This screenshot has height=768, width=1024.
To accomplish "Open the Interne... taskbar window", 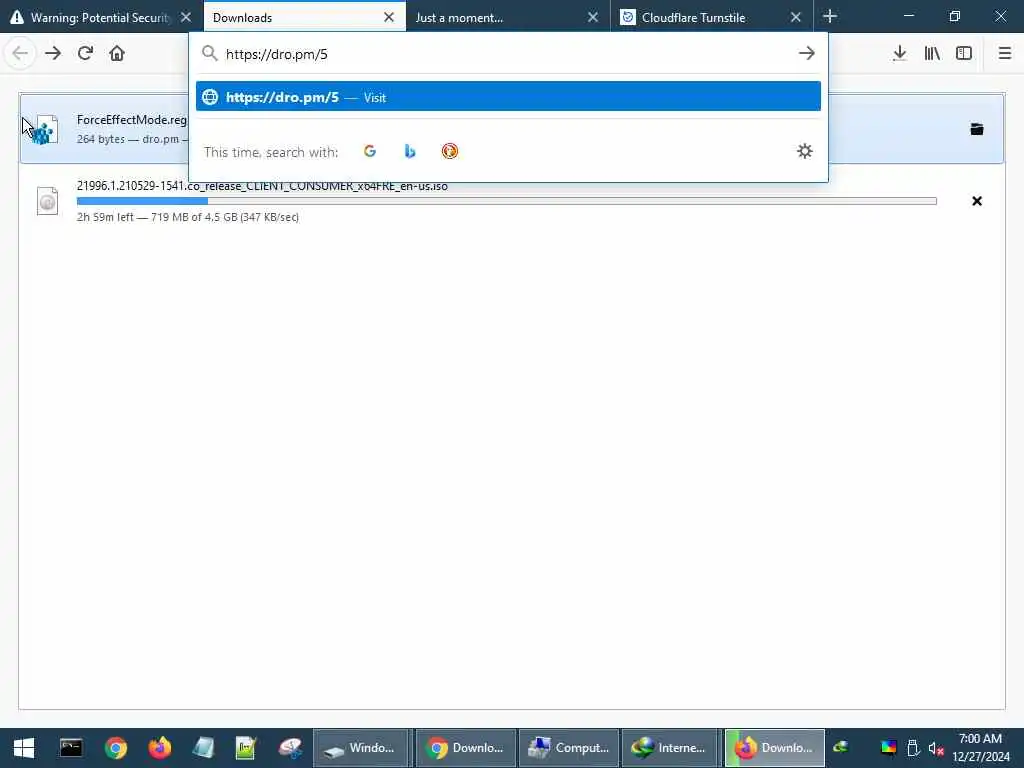I will 669,748.
